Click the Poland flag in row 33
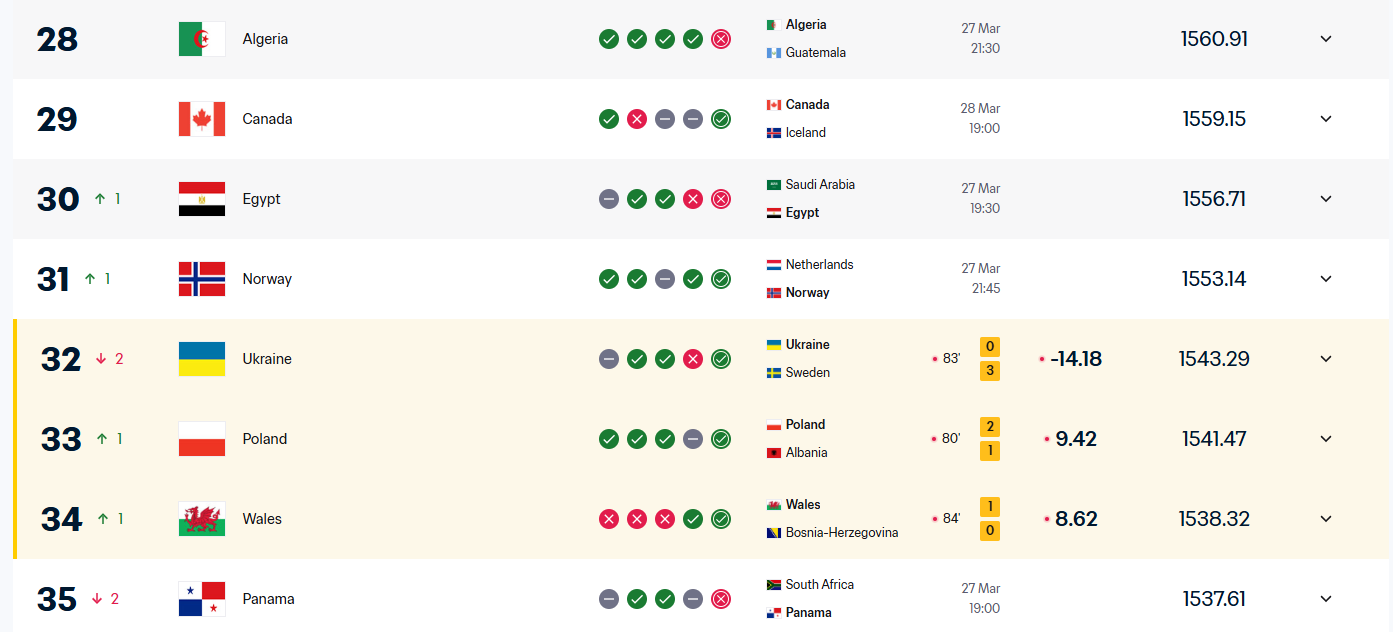 201,439
